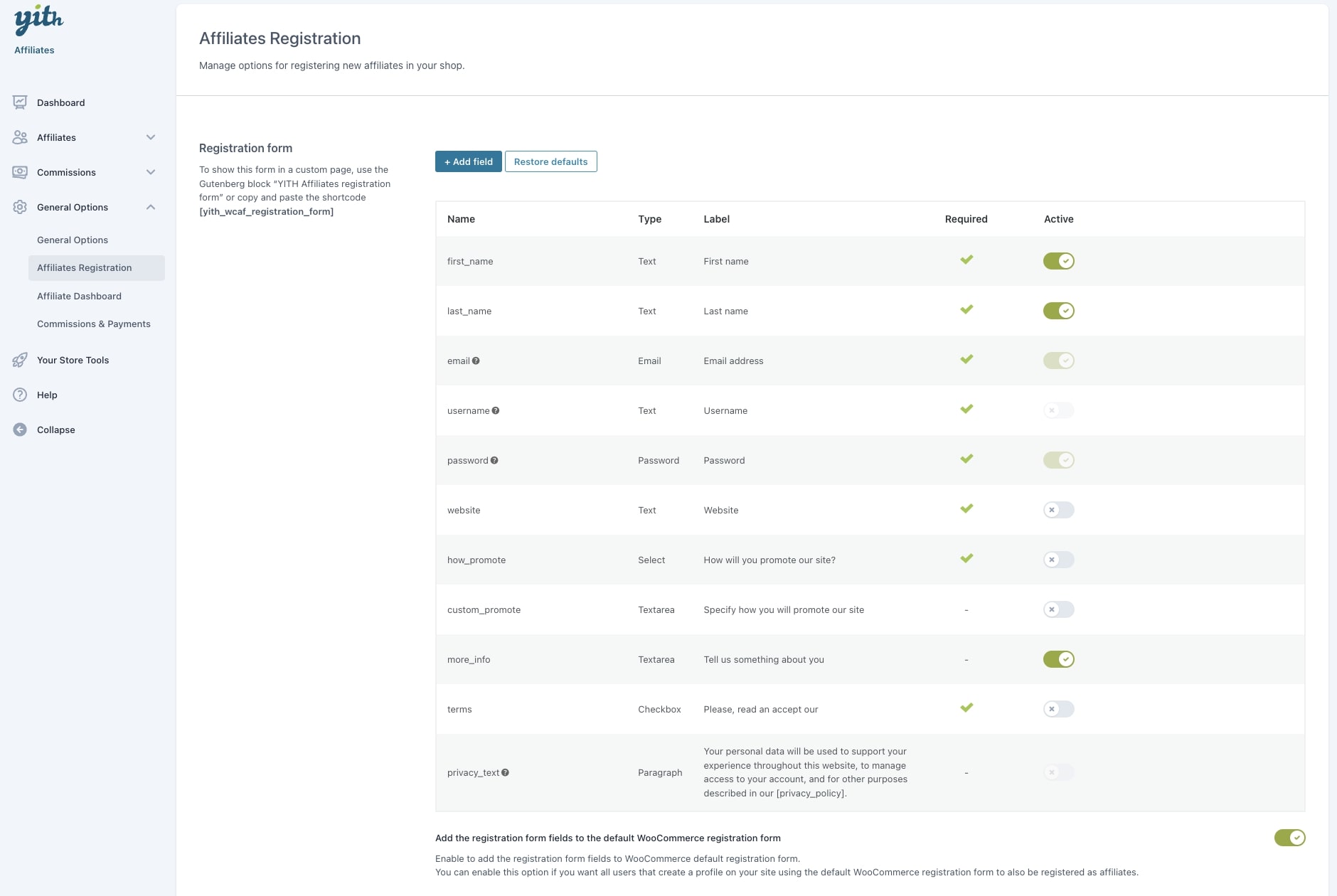
Task: Click the 'Checkbox' type in terms row
Action: coord(659,709)
